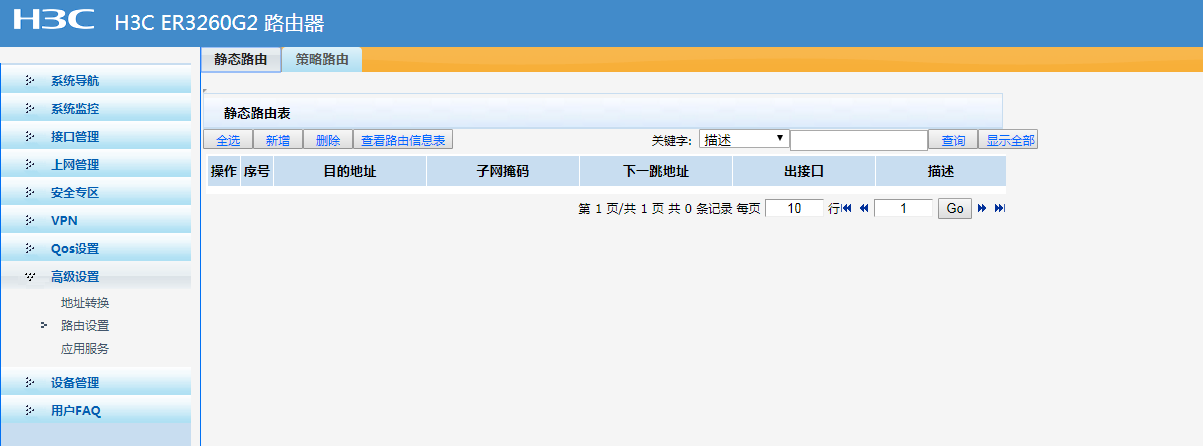
Task: Click the 目的地址 column header
Action: 350,171
